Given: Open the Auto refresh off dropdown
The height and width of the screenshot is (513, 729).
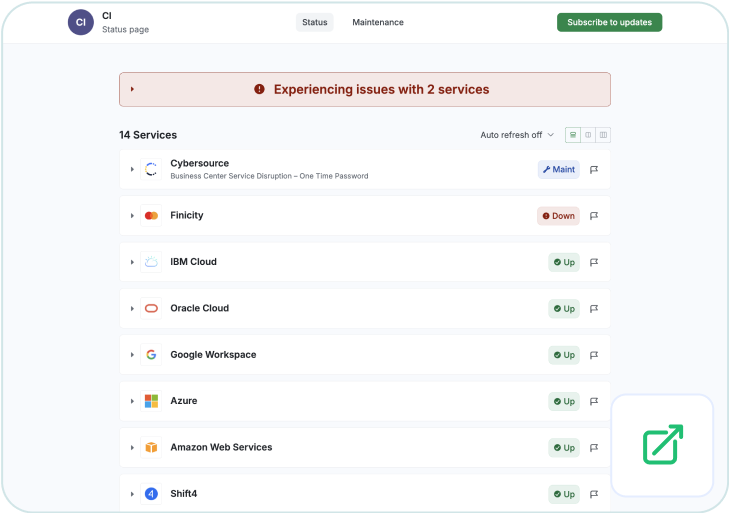Looking at the screenshot, I should 517,135.
